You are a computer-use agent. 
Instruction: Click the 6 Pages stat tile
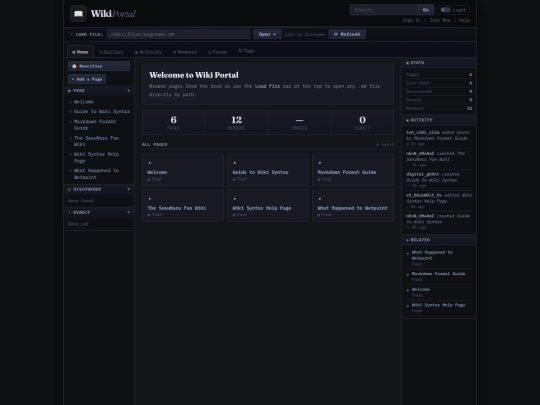coord(173,123)
